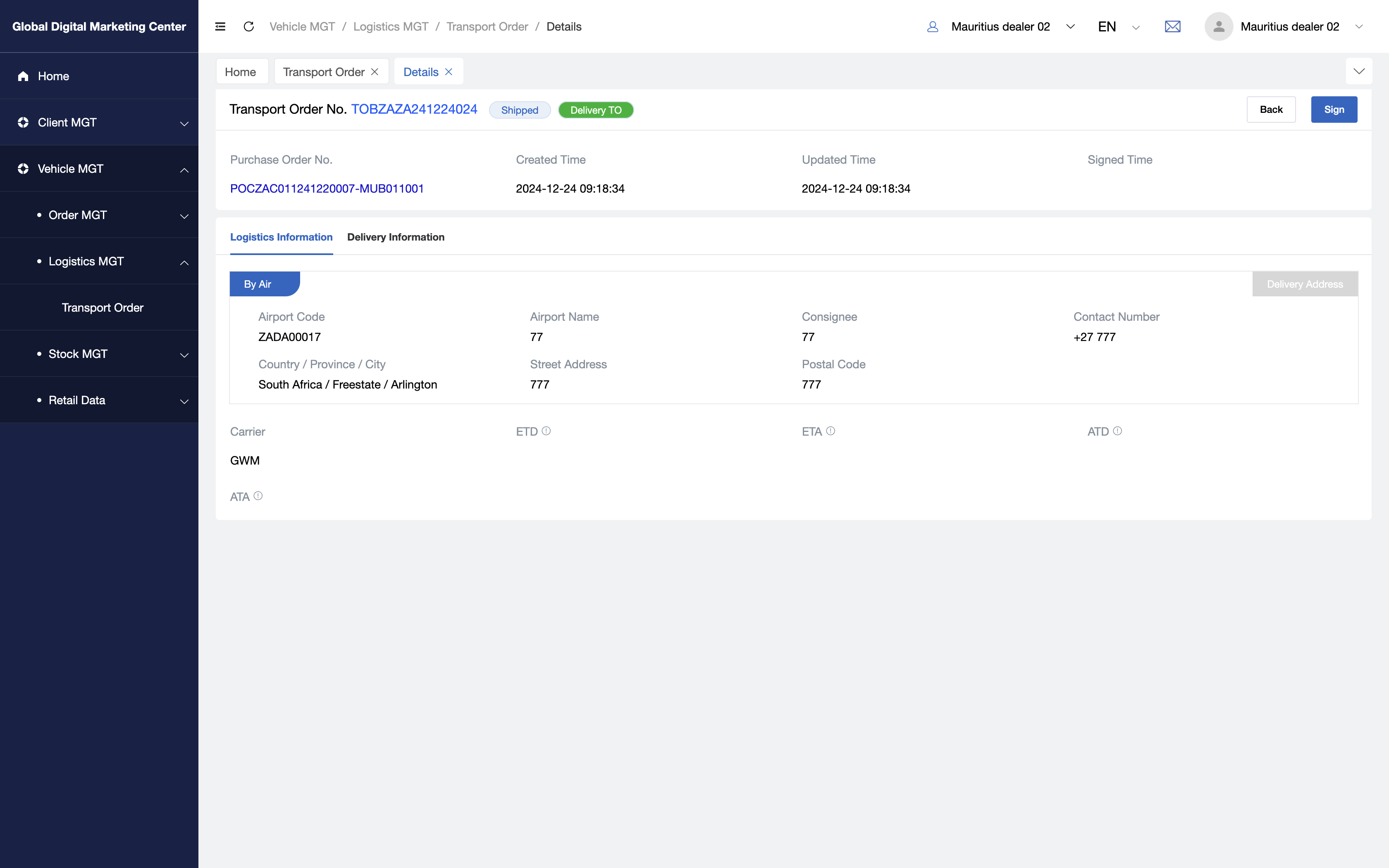Open purchase order POCZAC011241220007-MUB011001 link

(x=327, y=188)
